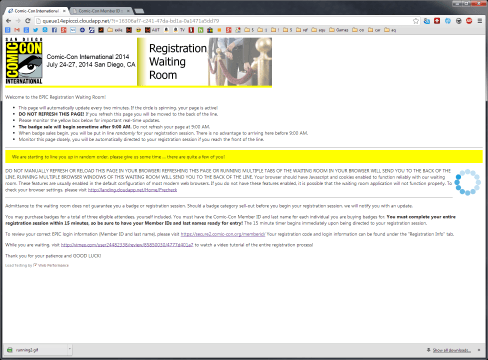
Task: Click 'Show all downloads' link
Action: (x=452, y=350)
